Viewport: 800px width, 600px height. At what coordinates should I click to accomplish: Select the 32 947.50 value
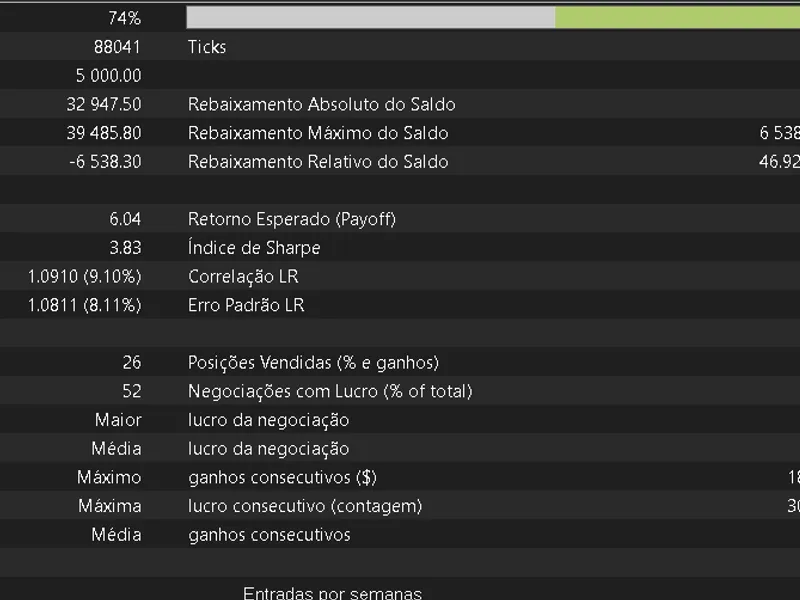click(104, 104)
